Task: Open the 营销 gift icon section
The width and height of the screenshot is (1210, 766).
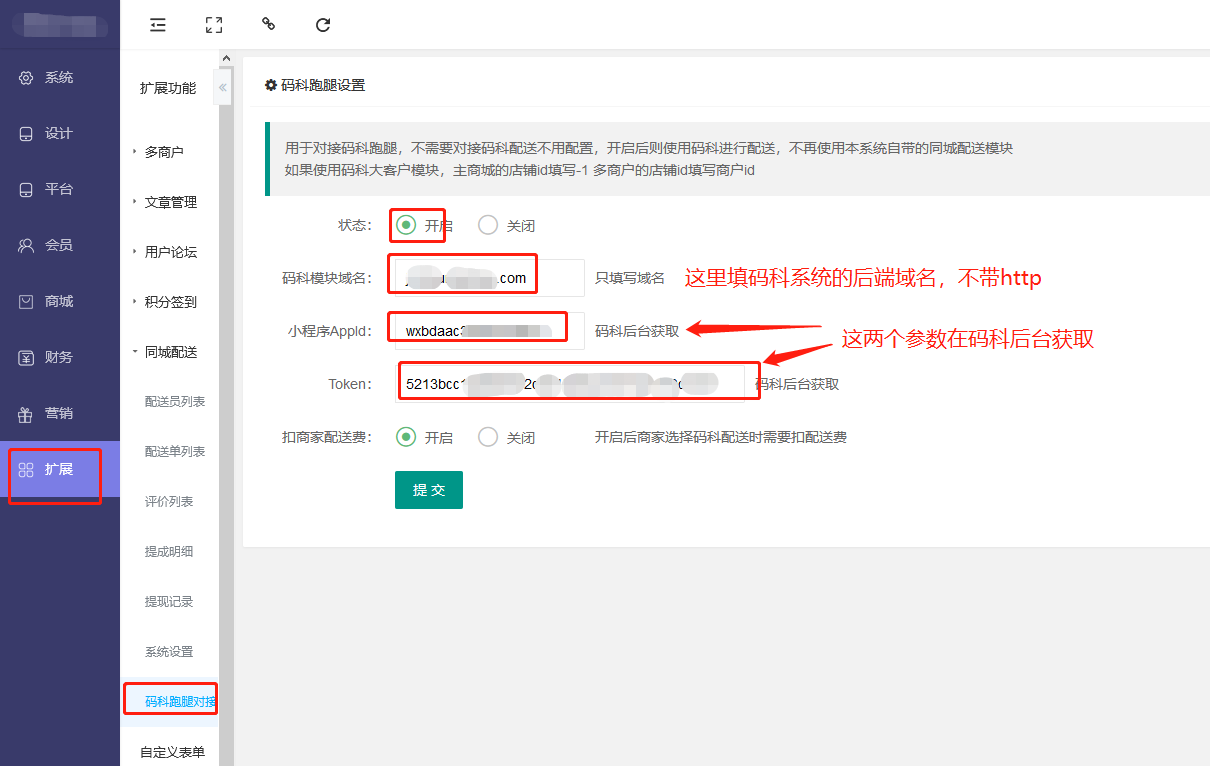Action: (x=26, y=413)
